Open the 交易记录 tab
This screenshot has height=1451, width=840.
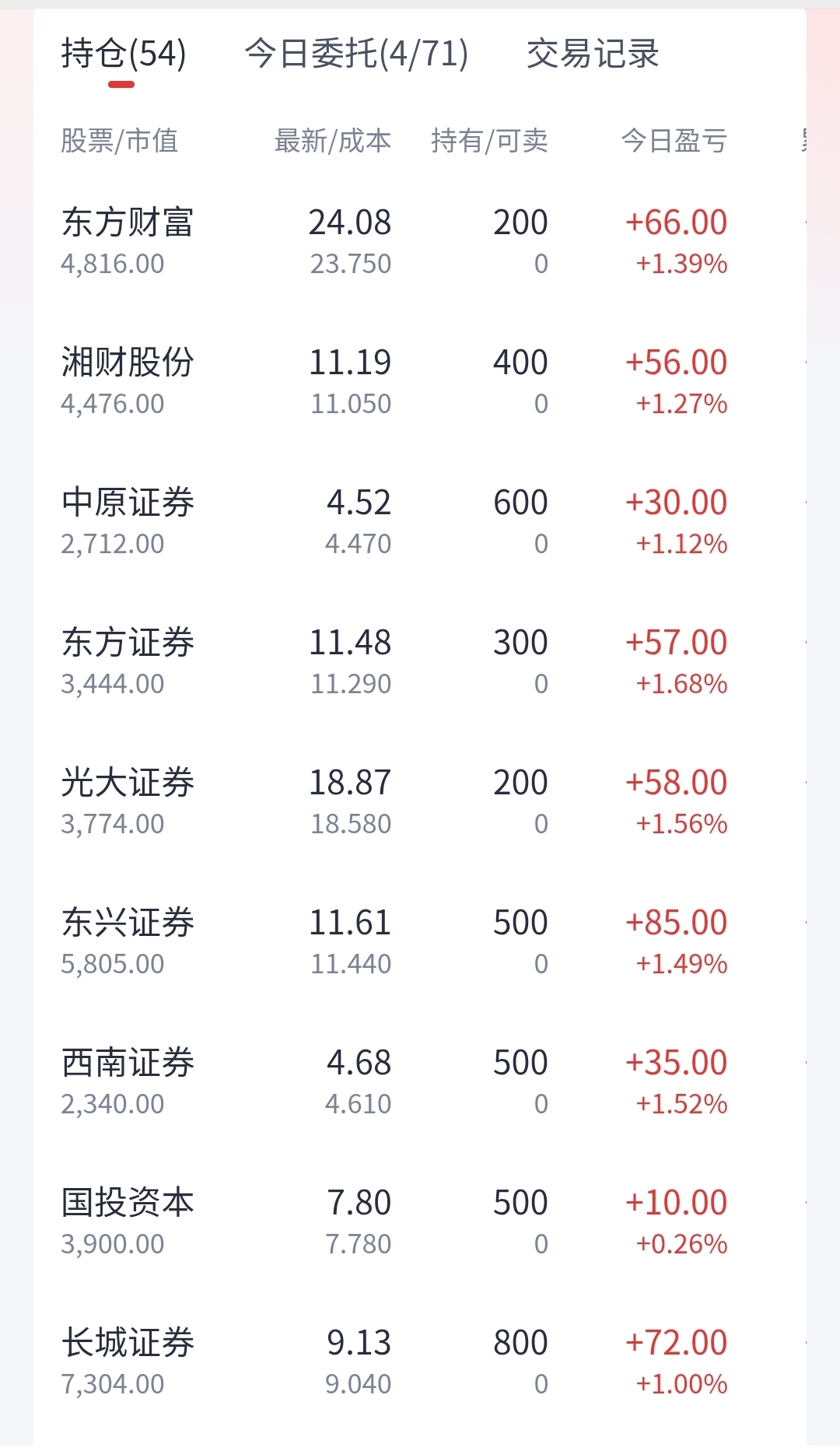[x=593, y=54]
